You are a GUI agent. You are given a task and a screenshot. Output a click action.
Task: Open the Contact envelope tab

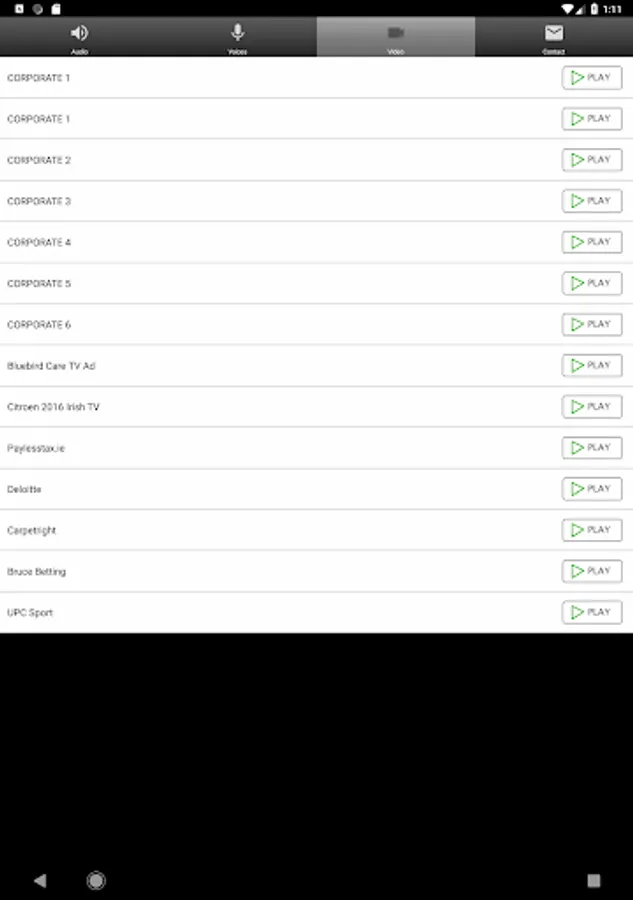click(554, 37)
